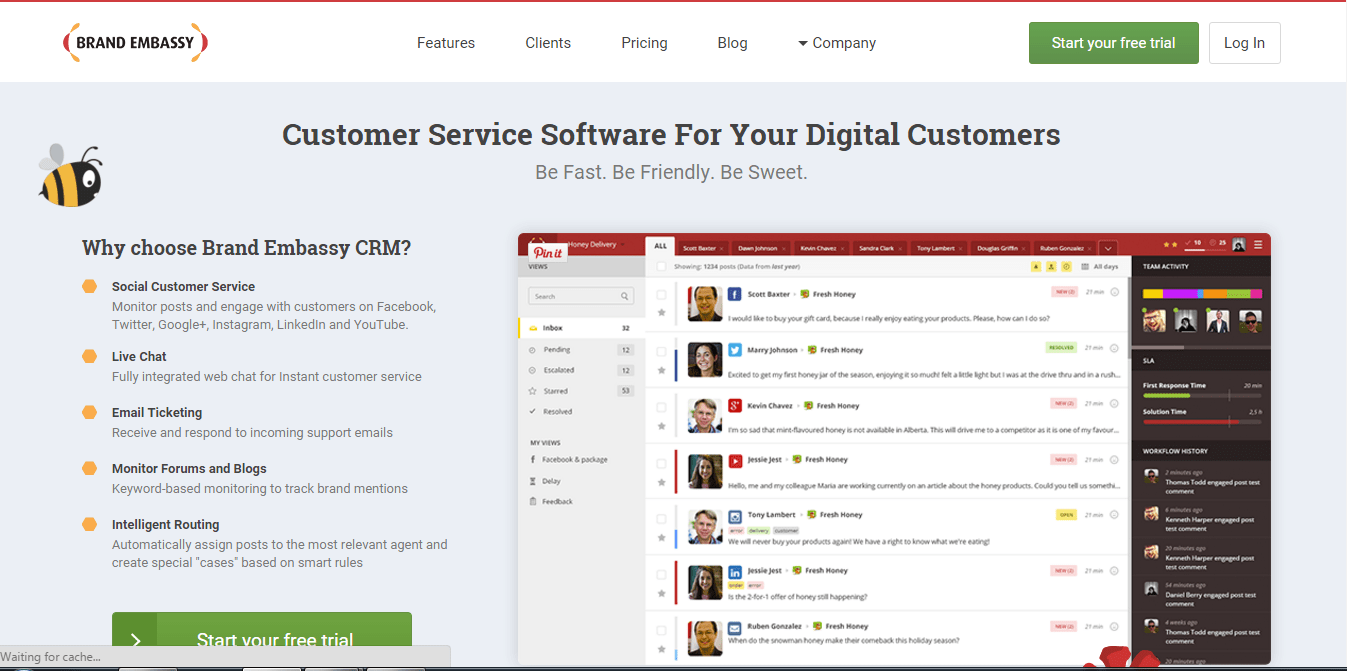The image size is (1347, 671).
Task: Click the YouTube icon beside Jessie Jest
Action: coord(734,460)
